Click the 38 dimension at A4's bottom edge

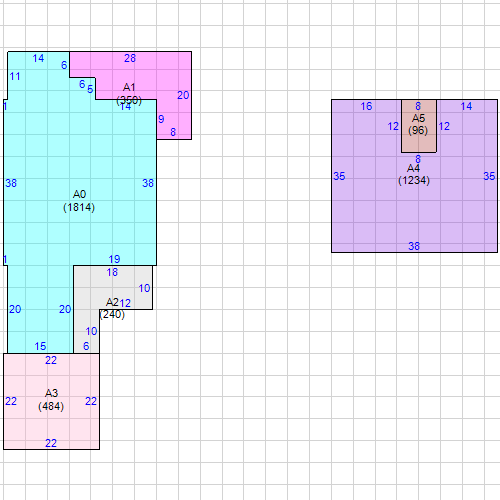414,246
